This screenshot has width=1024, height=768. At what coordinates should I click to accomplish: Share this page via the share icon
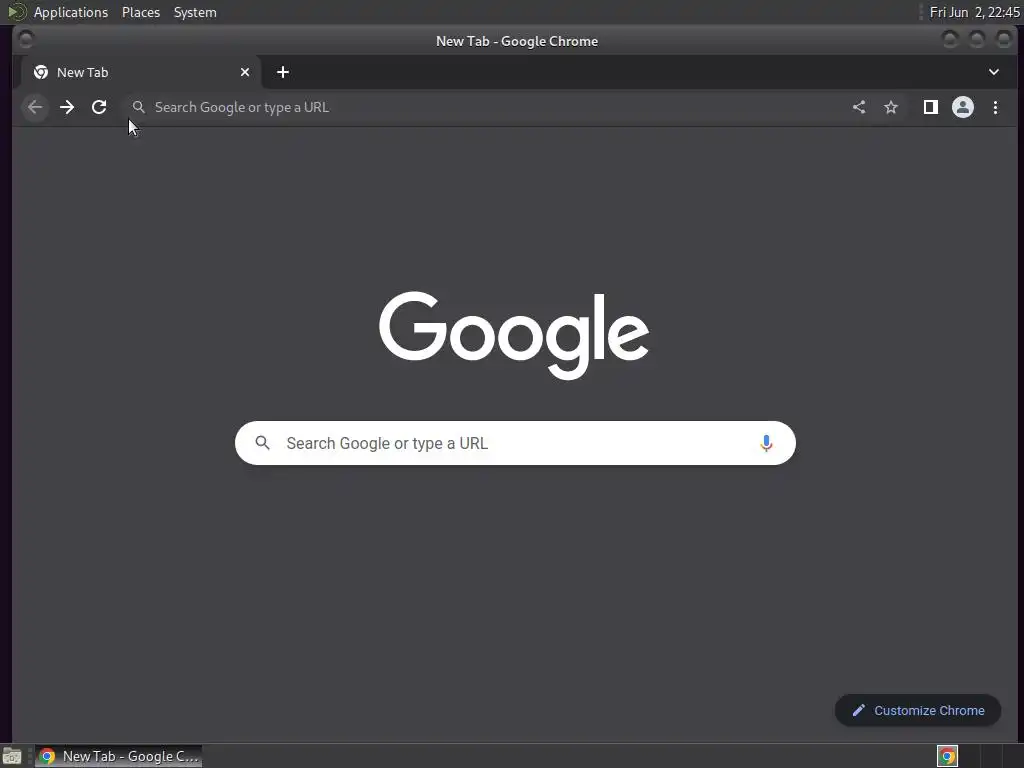859,107
